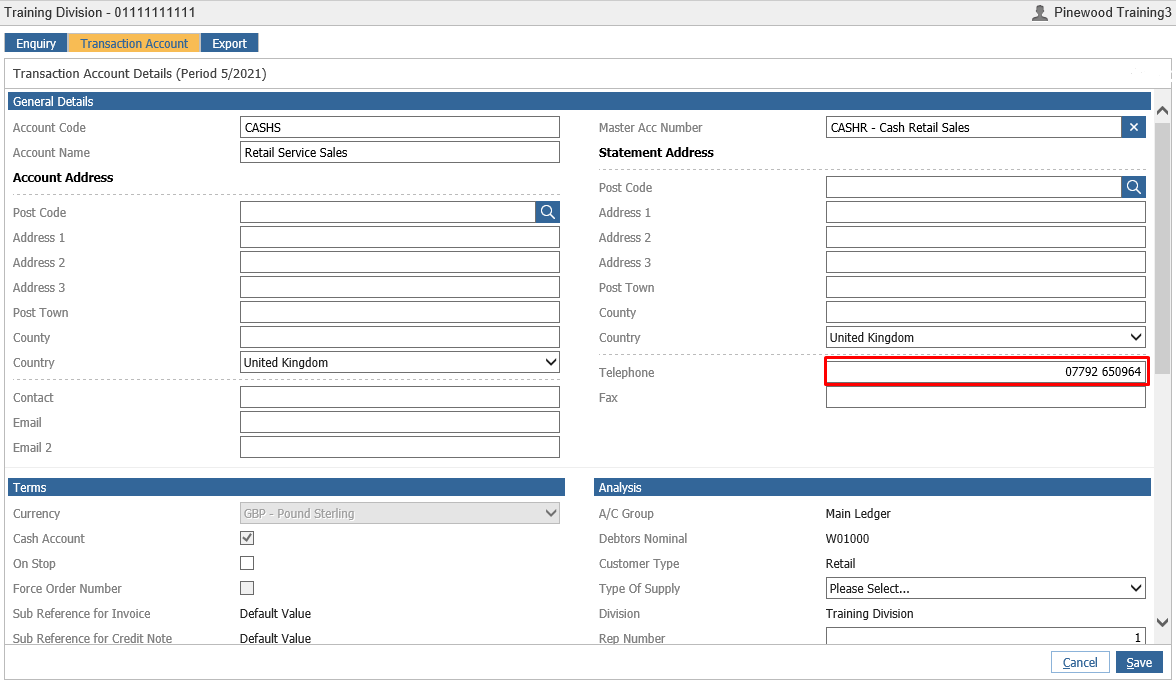
Task: Click the vertical scrollbar thumb
Action: tap(1162, 248)
